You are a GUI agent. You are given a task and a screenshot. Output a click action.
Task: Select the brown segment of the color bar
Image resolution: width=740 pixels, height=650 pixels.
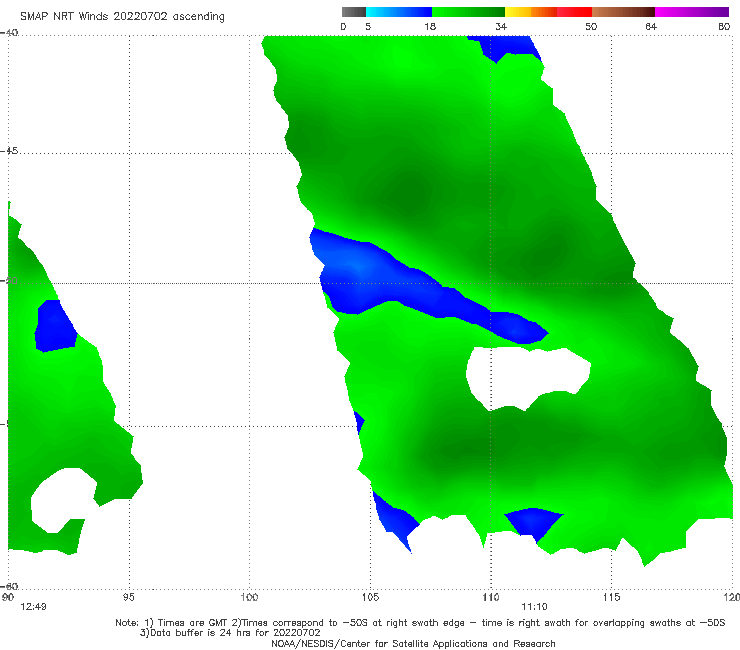pyautogui.click(x=623, y=12)
